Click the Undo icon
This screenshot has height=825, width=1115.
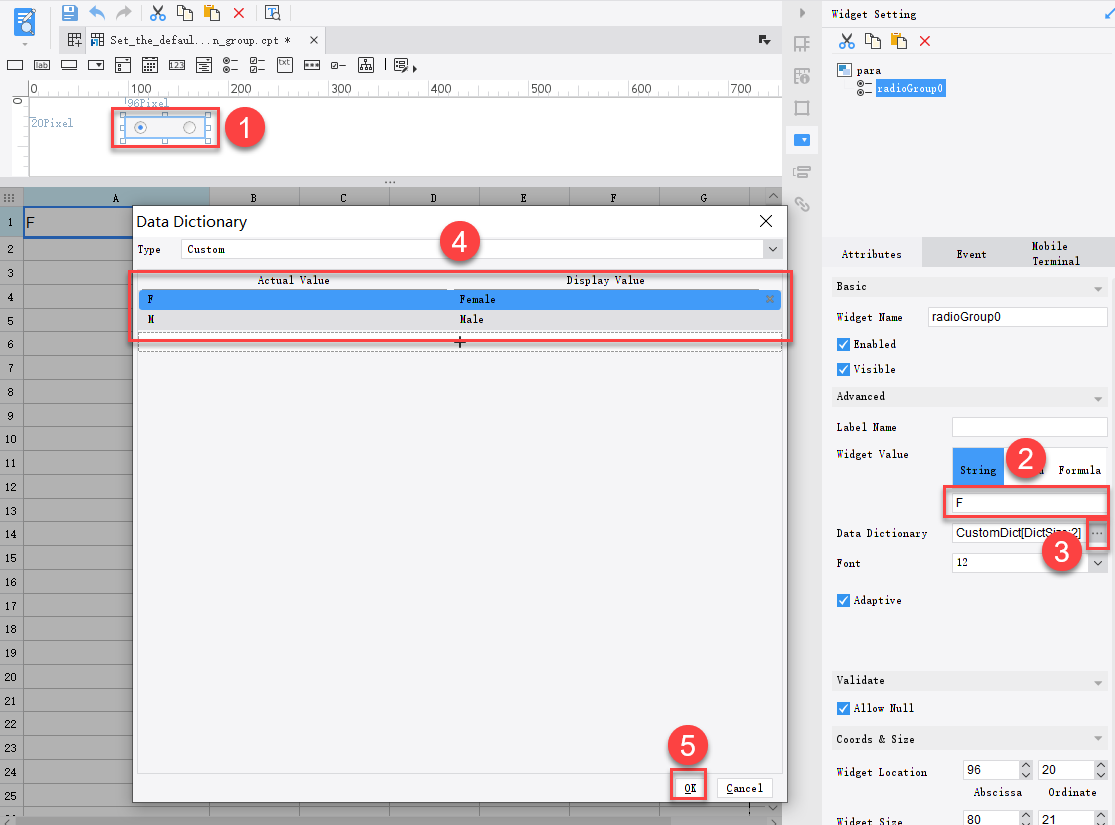click(x=96, y=12)
